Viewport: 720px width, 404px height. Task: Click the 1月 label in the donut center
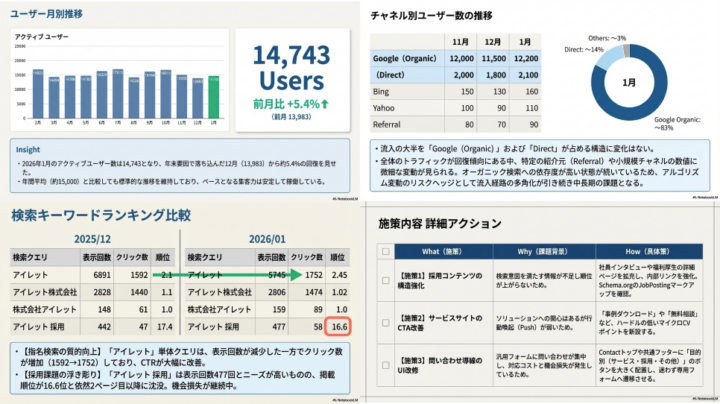click(629, 83)
